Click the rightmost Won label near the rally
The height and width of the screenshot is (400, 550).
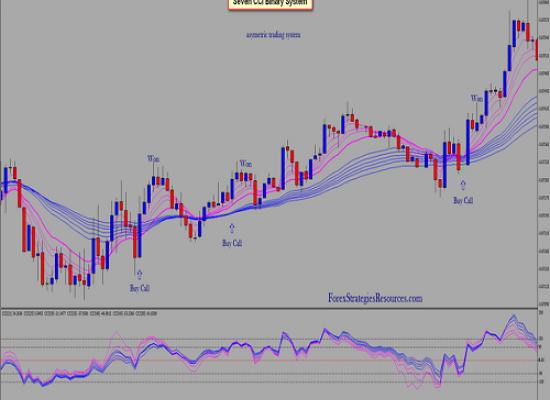point(477,98)
